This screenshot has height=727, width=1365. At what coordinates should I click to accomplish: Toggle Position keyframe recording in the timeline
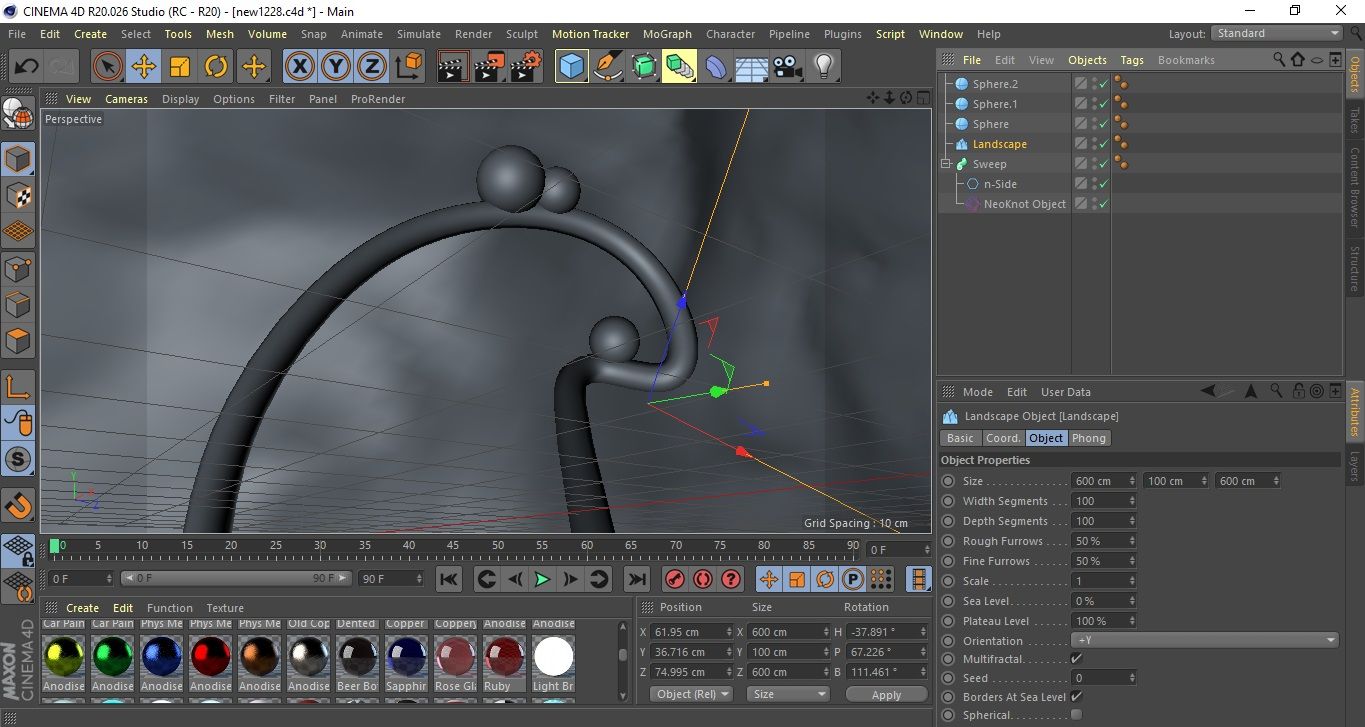click(769, 579)
